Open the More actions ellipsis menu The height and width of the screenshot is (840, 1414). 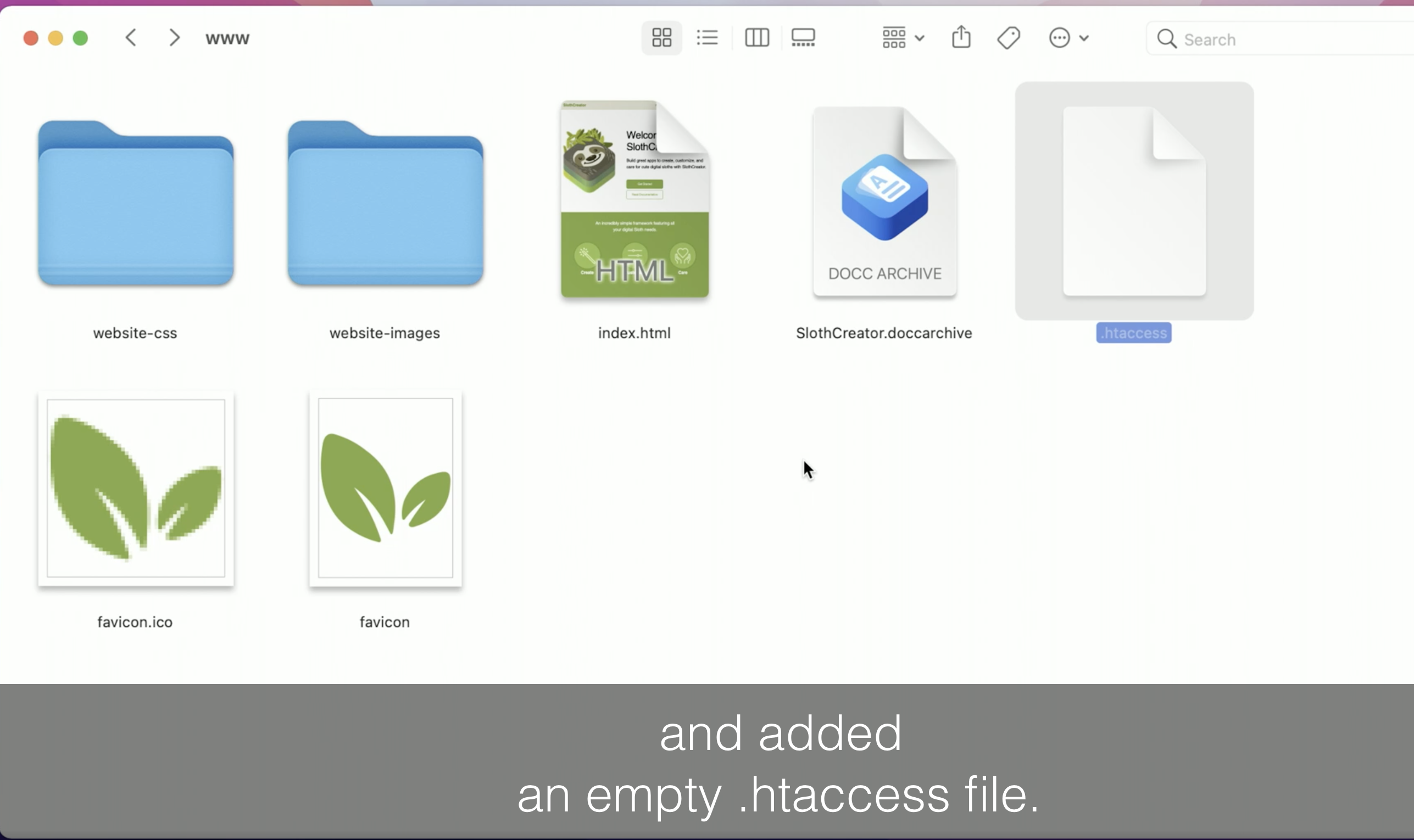(1068, 38)
